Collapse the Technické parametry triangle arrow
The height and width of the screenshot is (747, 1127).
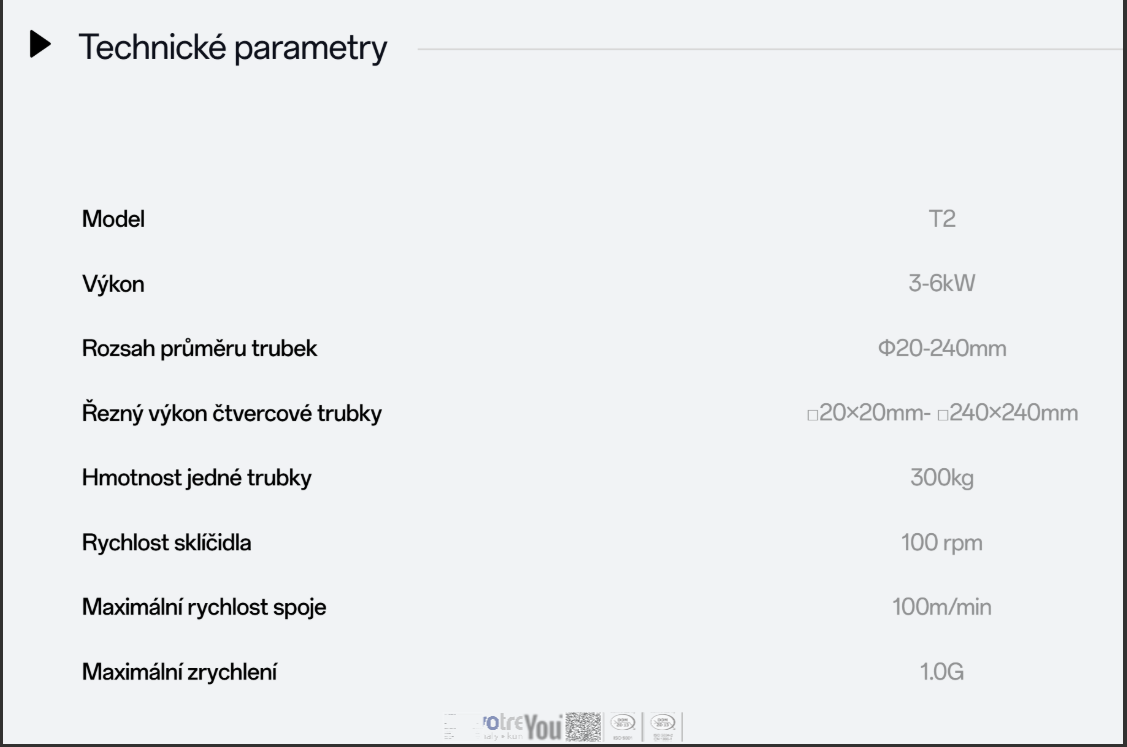click(41, 46)
